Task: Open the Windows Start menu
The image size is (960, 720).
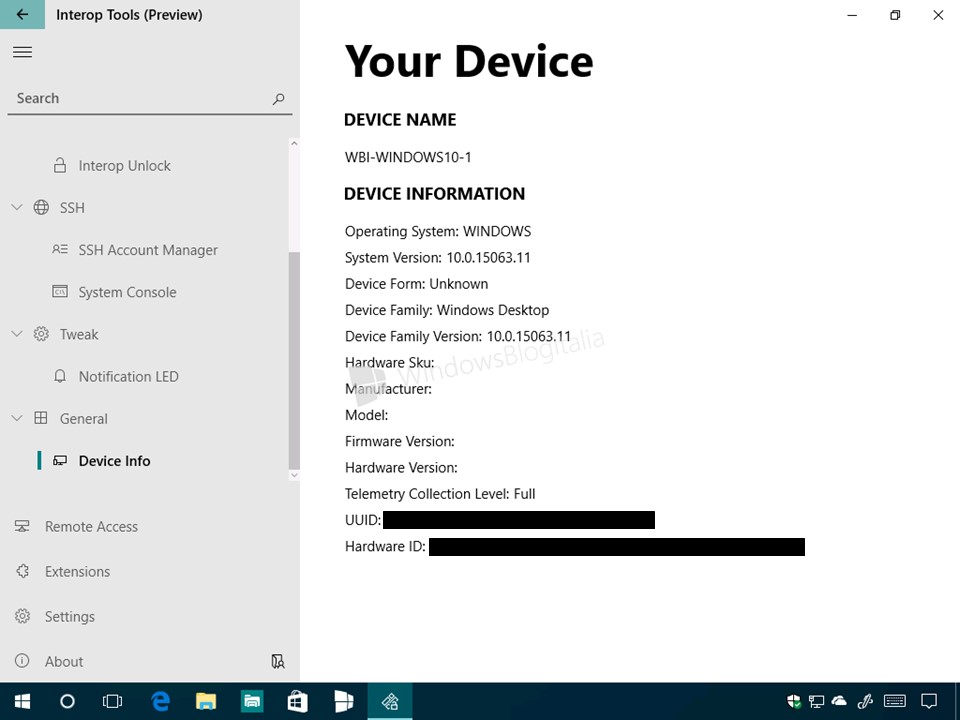Action: coord(23,702)
